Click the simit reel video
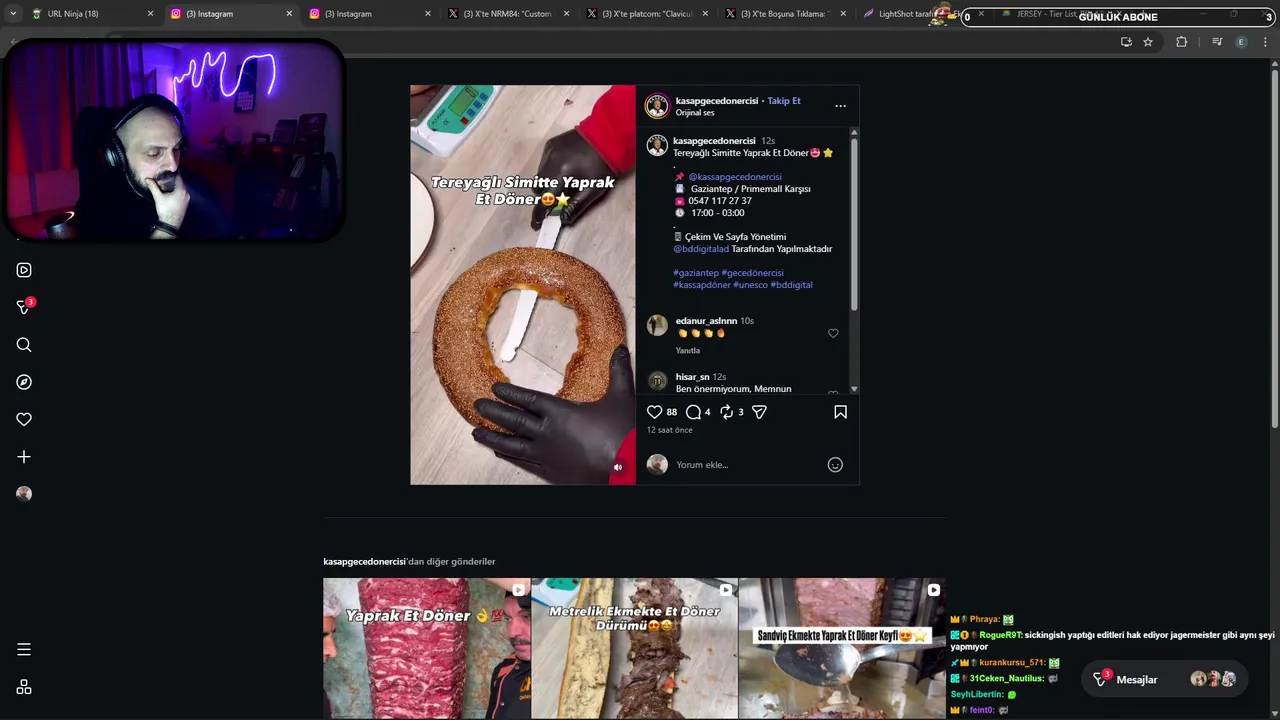1280x720 pixels. point(522,285)
